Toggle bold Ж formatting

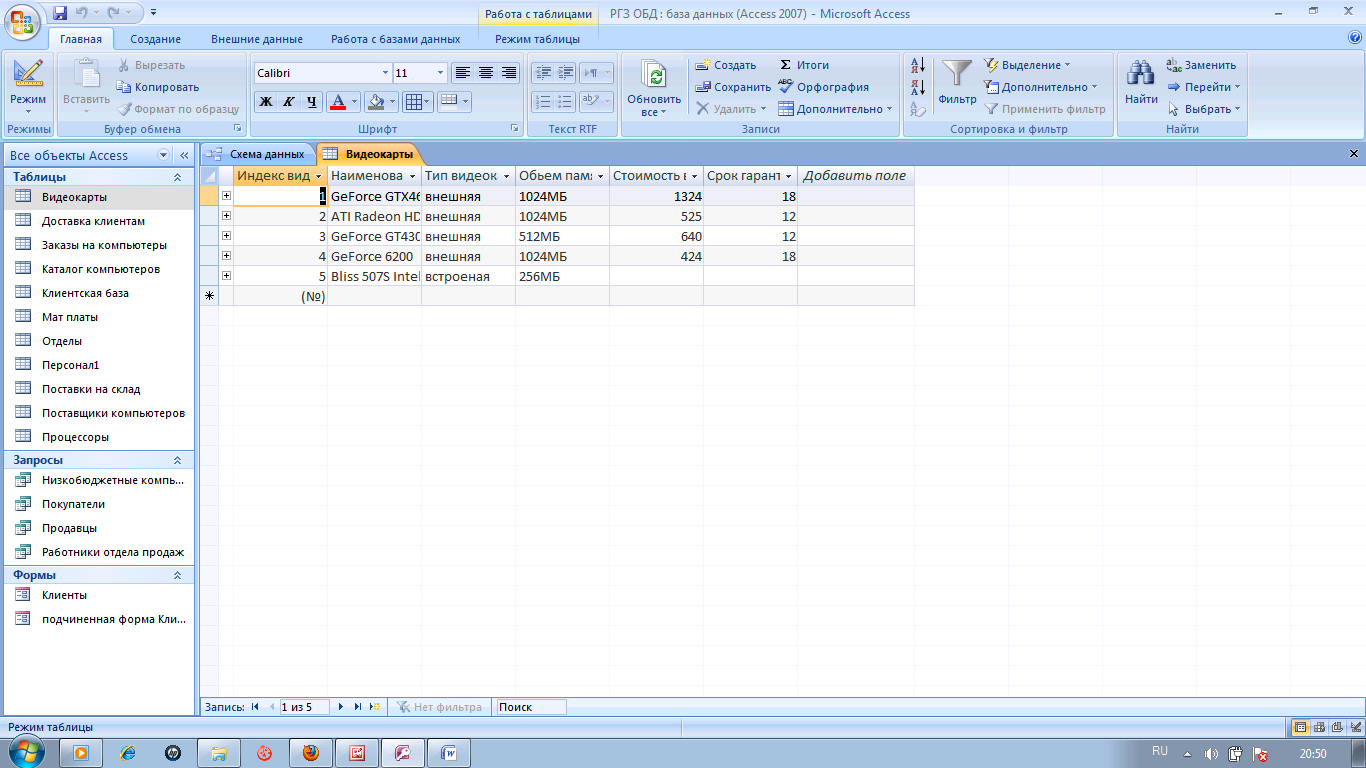pos(266,101)
